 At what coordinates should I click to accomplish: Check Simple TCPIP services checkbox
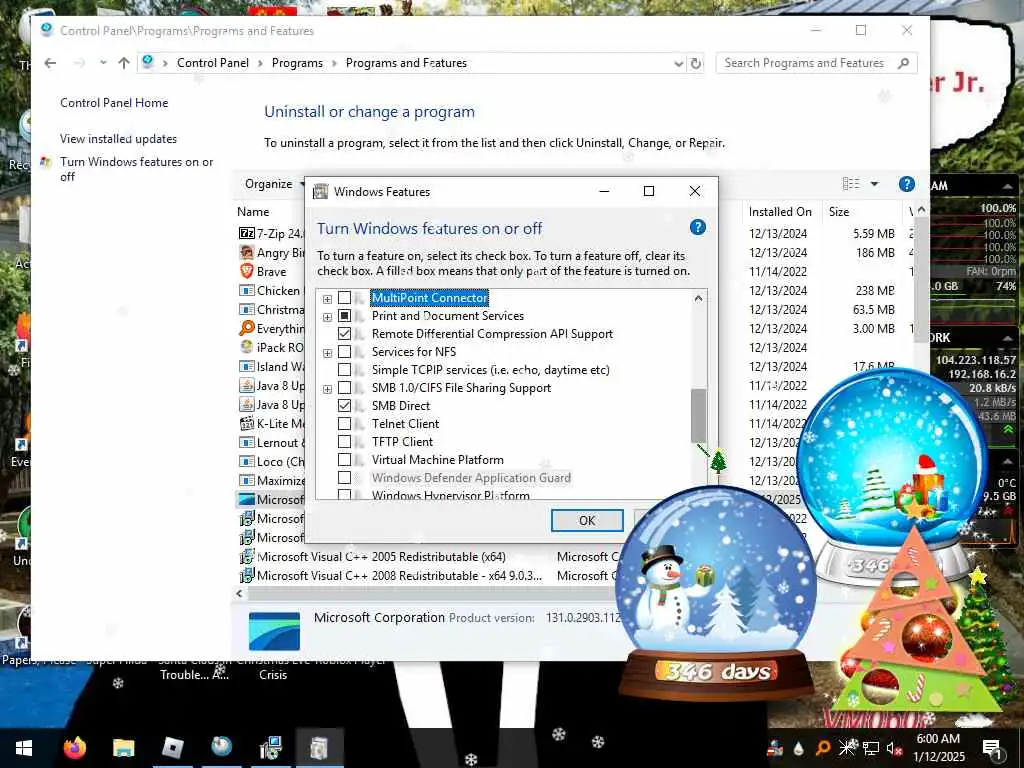point(344,370)
